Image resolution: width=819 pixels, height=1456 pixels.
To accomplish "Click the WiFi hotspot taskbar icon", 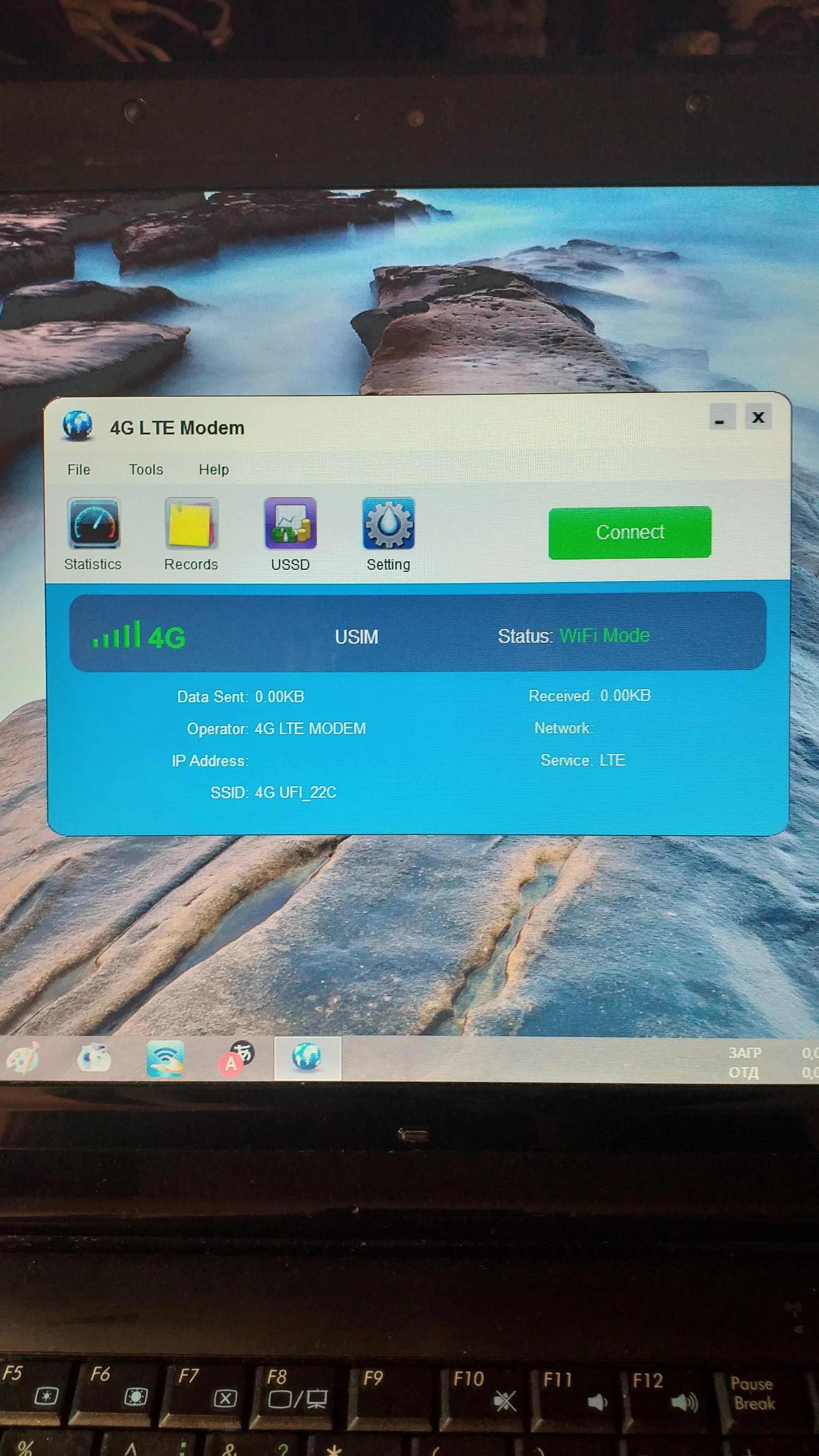I will point(165,1058).
